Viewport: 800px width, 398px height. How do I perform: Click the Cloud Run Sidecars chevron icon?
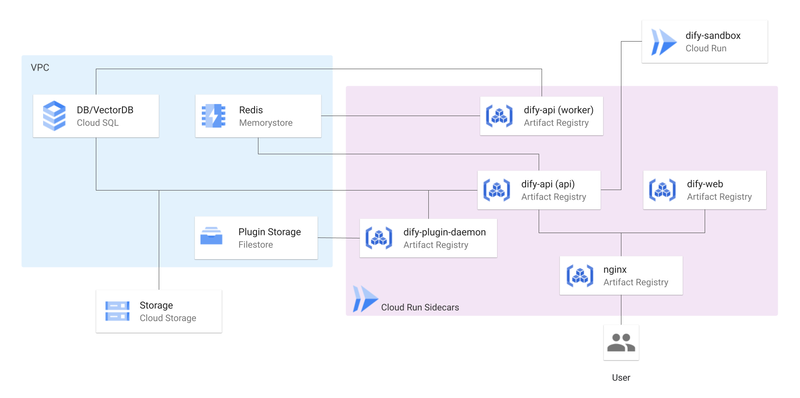pyautogui.click(x=365, y=299)
